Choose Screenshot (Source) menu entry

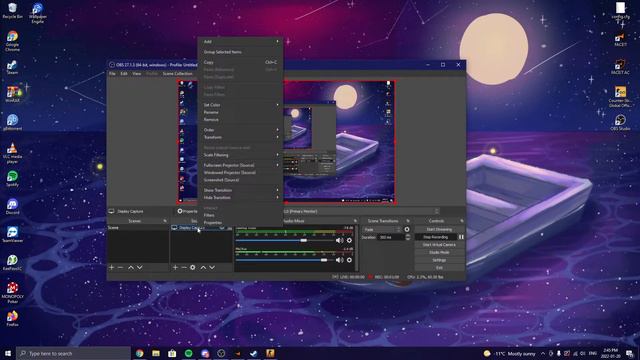click(240, 180)
